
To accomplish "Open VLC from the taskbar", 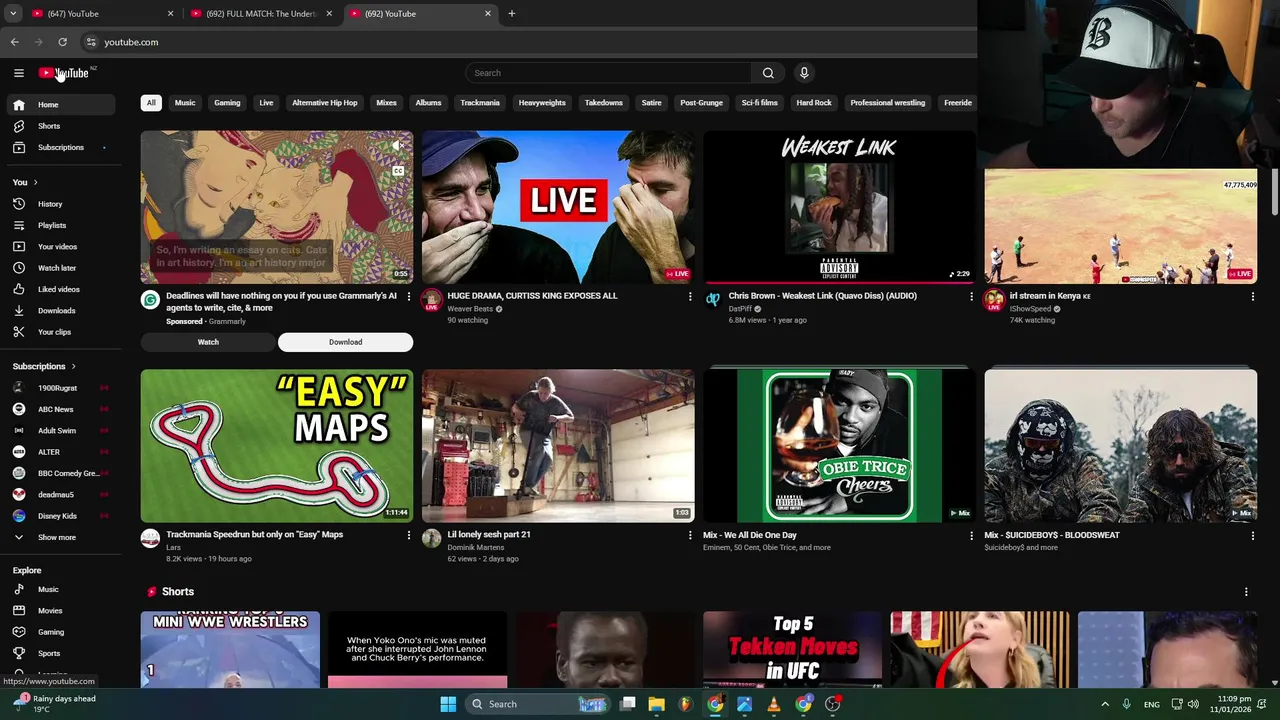I will pyautogui.click(x=773, y=704).
